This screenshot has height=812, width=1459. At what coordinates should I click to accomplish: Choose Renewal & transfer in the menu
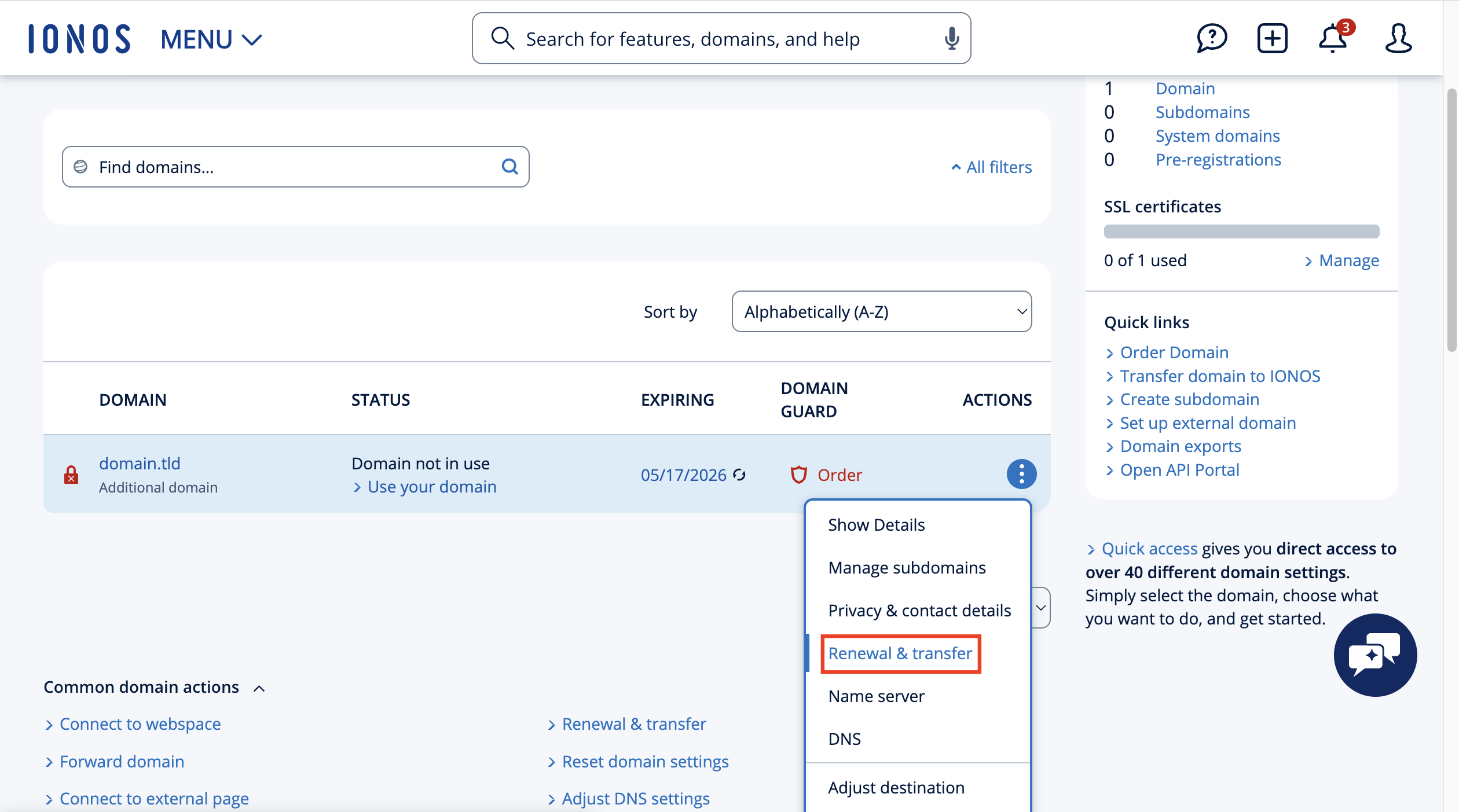pos(900,653)
